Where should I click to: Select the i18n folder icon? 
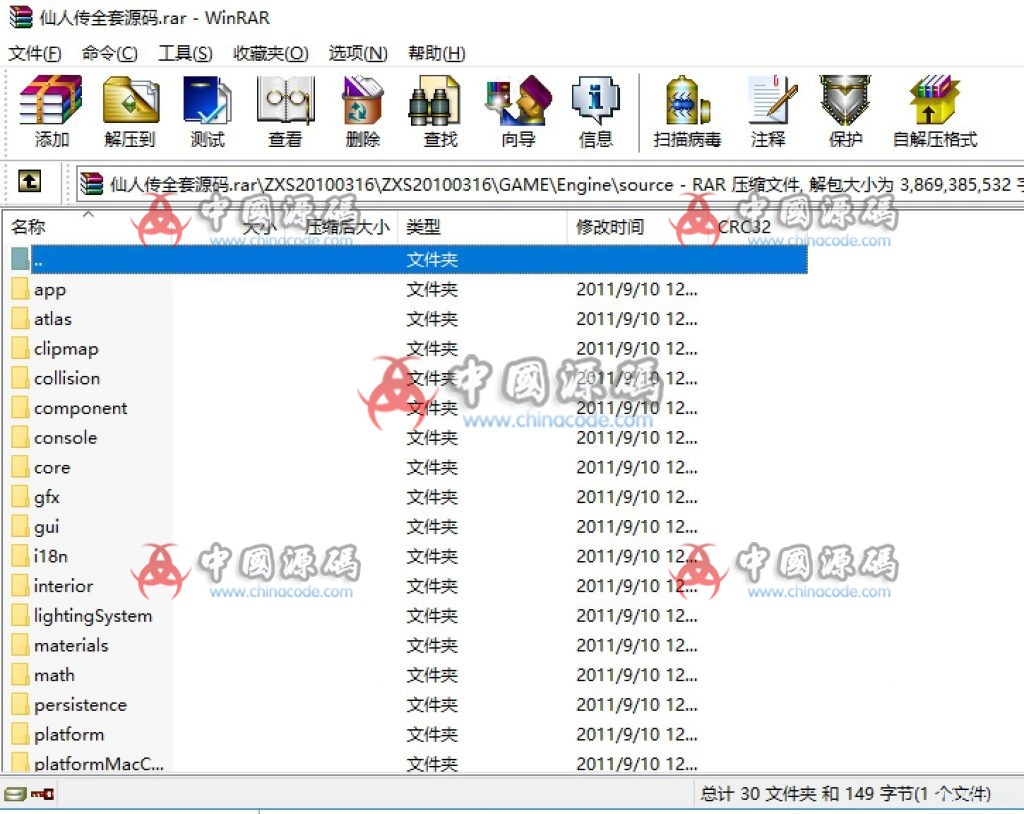tap(20, 556)
